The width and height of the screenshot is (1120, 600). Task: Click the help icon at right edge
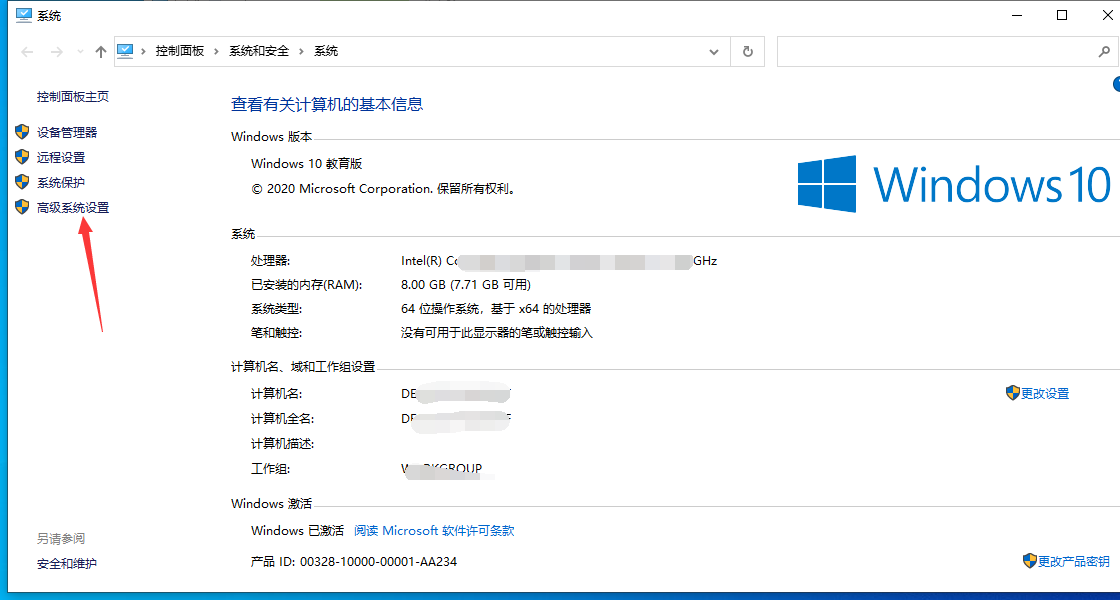coord(1116,84)
